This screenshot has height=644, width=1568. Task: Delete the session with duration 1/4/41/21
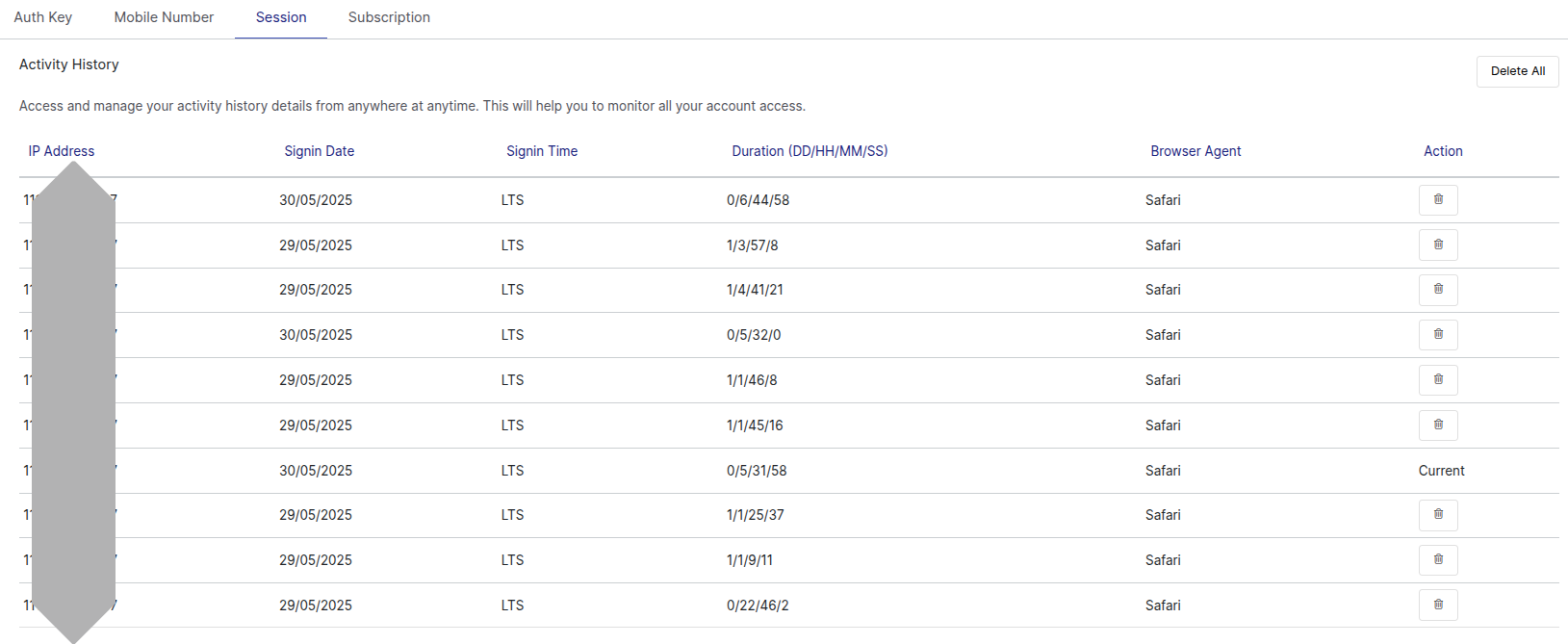1438,290
